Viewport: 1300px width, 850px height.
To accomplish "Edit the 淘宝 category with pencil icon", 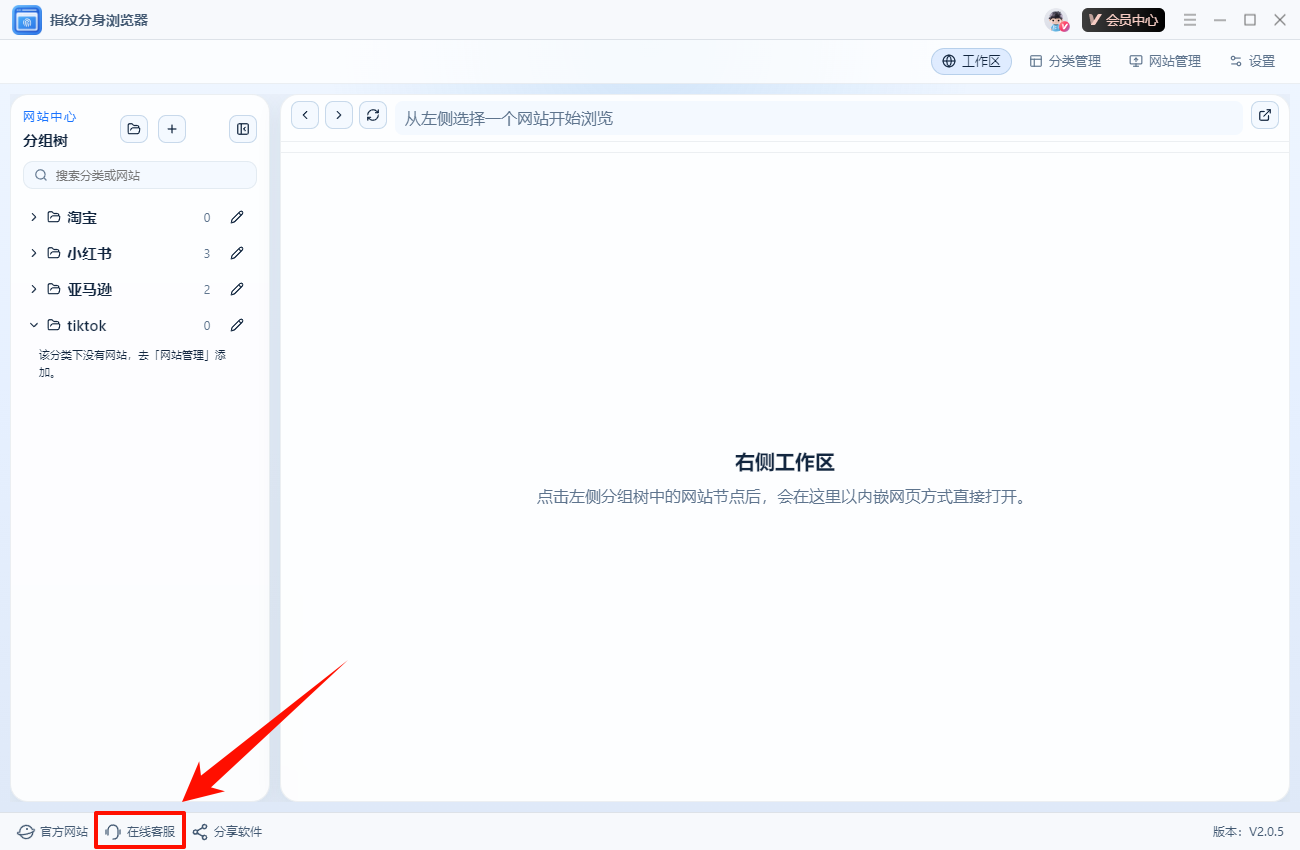I will 237,217.
